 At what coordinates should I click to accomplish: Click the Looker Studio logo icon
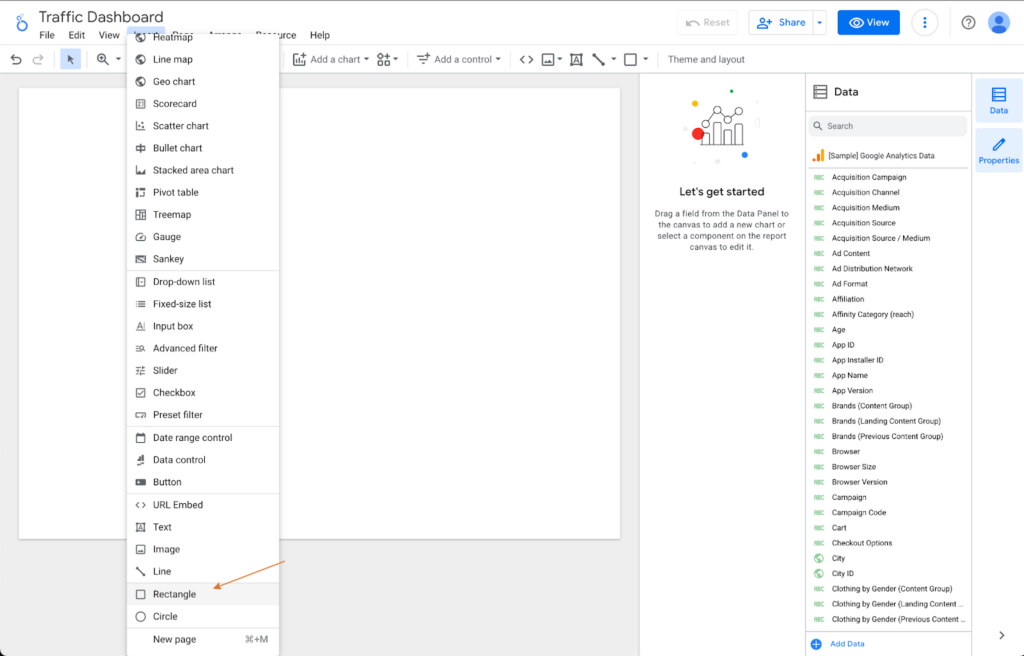pyautogui.click(x=22, y=23)
